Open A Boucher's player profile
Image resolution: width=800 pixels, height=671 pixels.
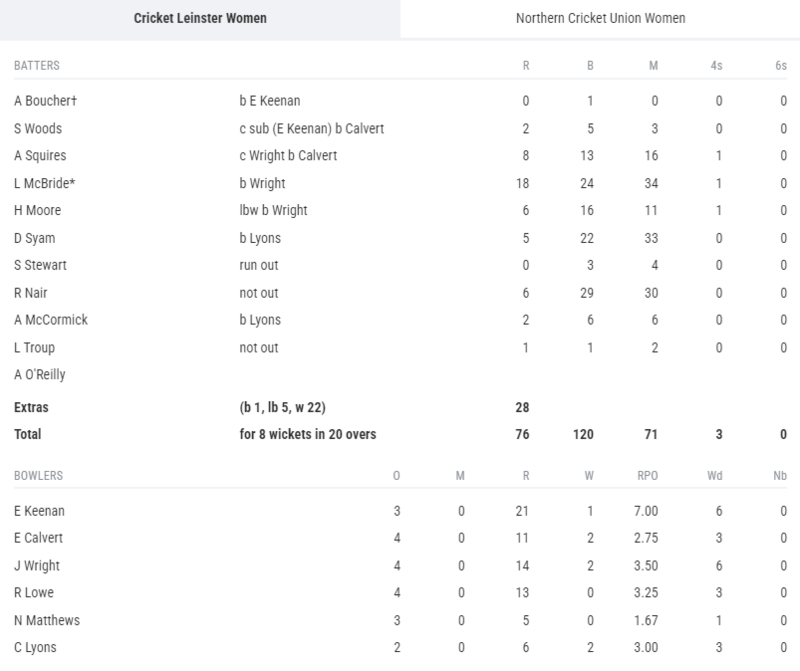click(x=40, y=101)
